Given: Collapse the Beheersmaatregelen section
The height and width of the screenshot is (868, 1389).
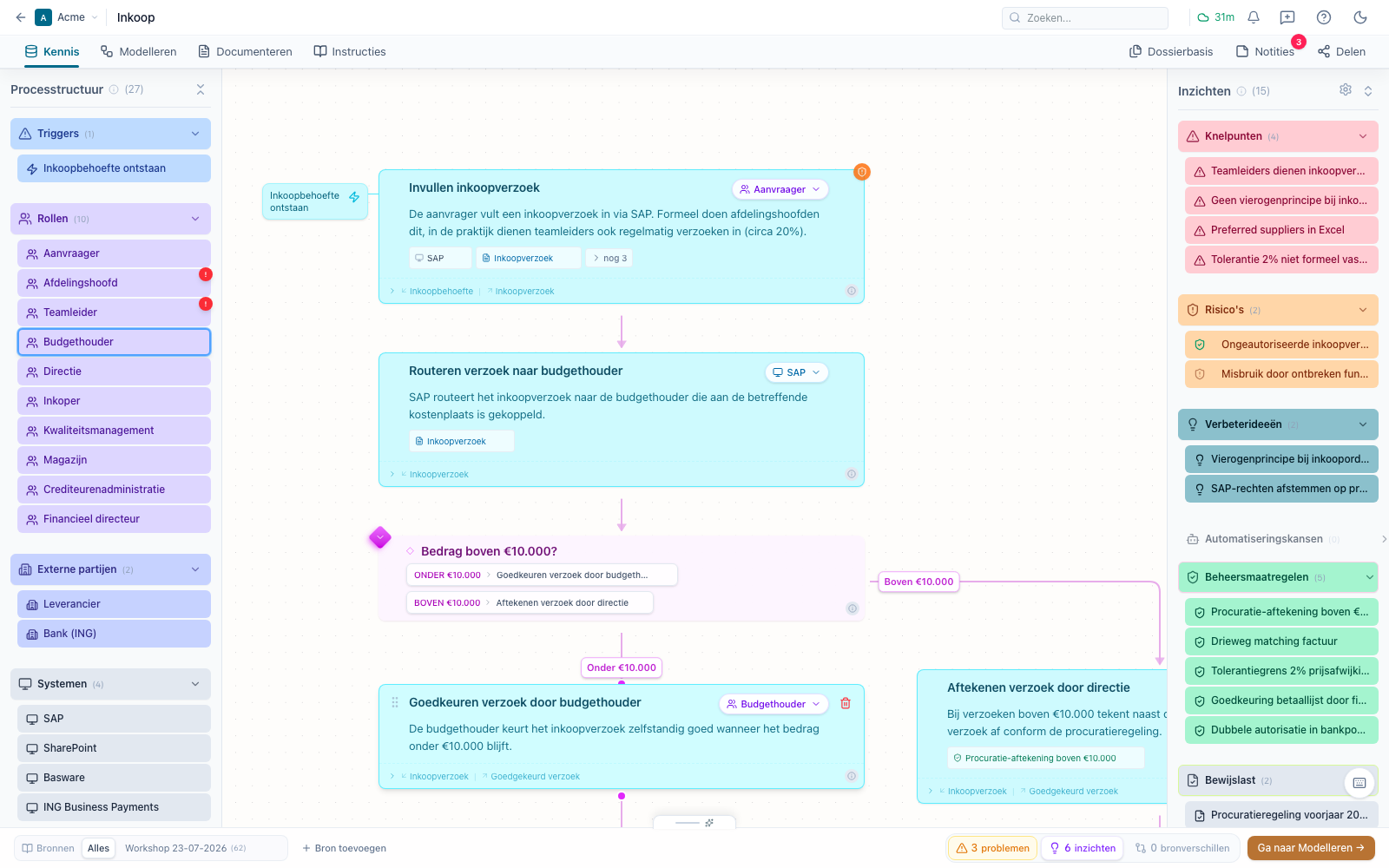Looking at the screenshot, I should 1370,577.
